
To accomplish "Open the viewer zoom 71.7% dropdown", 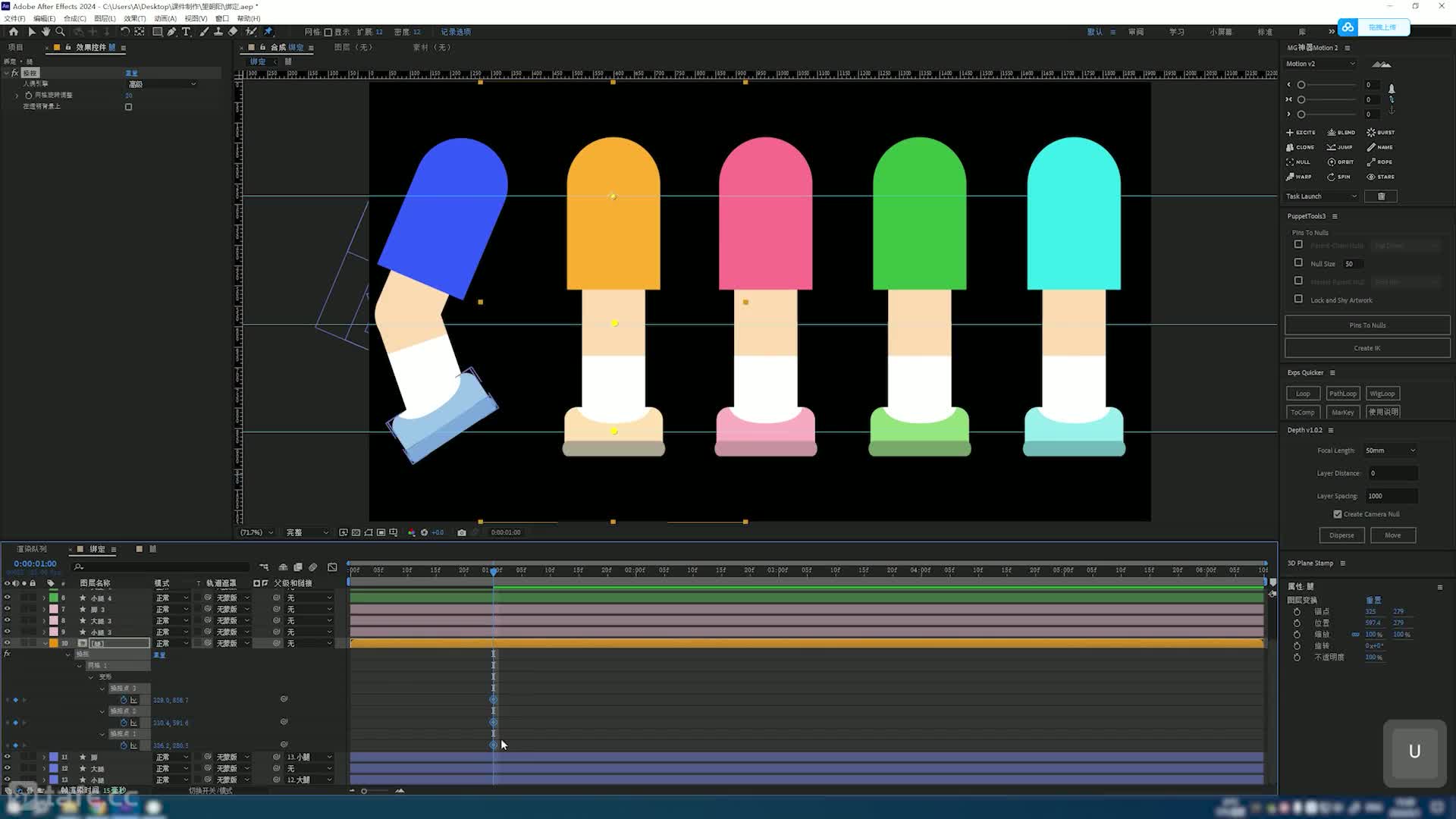I will pyautogui.click(x=257, y=532).
